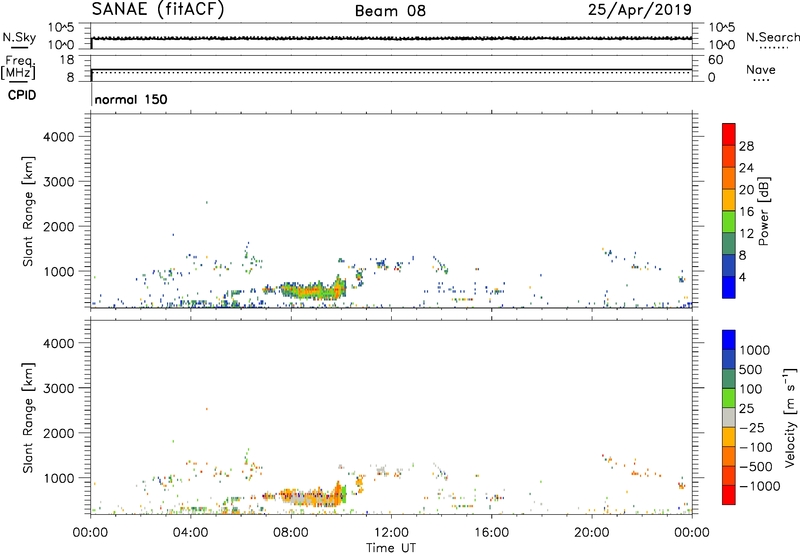Click the 'SANAE (fitACF)' plot title

pos(158,9)
